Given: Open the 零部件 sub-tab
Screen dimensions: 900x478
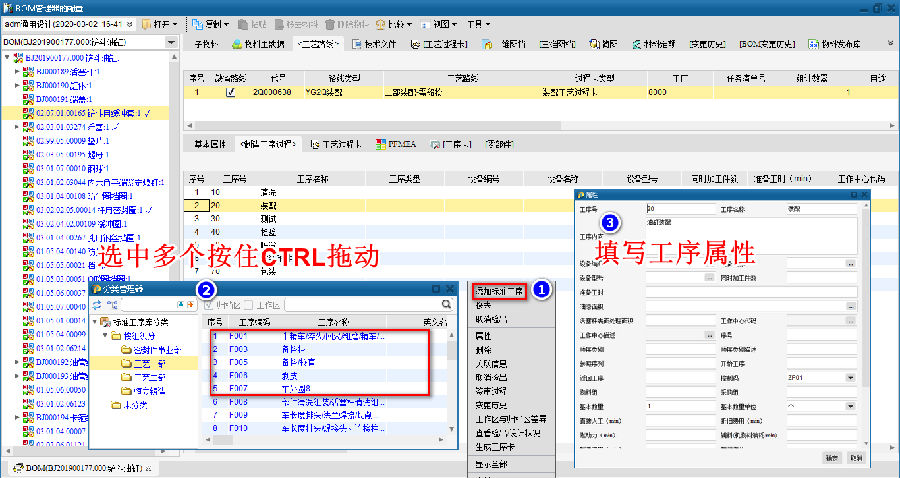Looking at the screenshot, I should [499, 145].
